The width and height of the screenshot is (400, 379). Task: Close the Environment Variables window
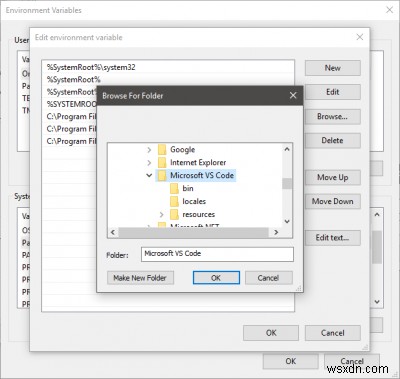point(389,10)
